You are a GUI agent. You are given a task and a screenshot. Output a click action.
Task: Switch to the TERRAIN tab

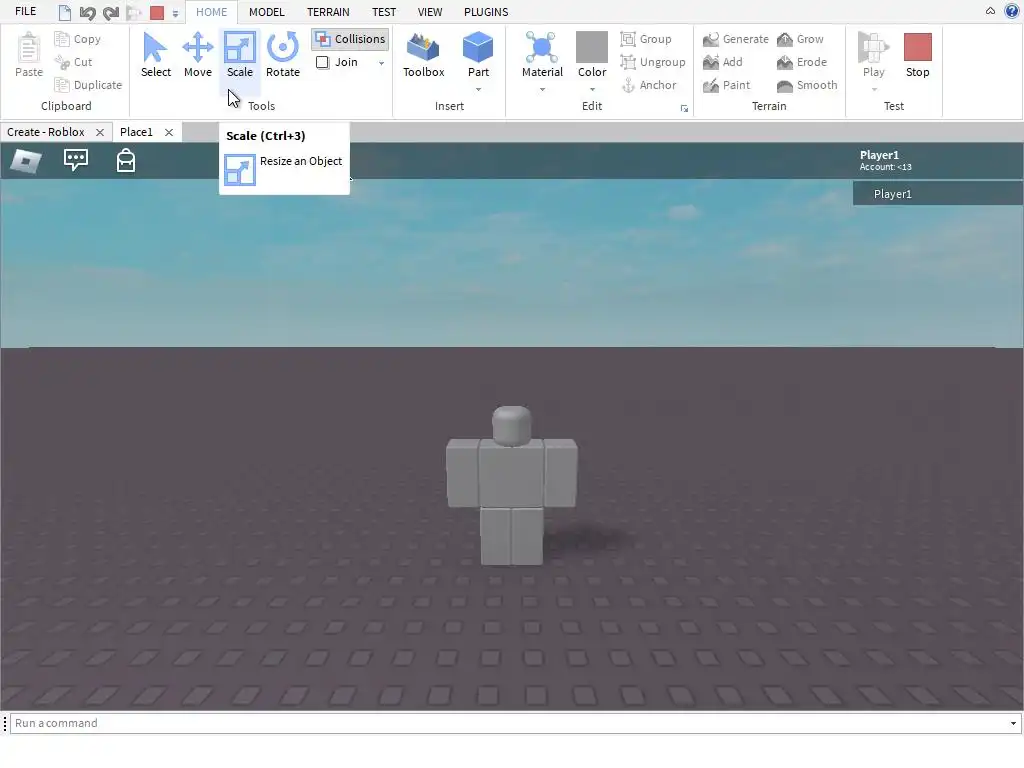coord(328,12)
